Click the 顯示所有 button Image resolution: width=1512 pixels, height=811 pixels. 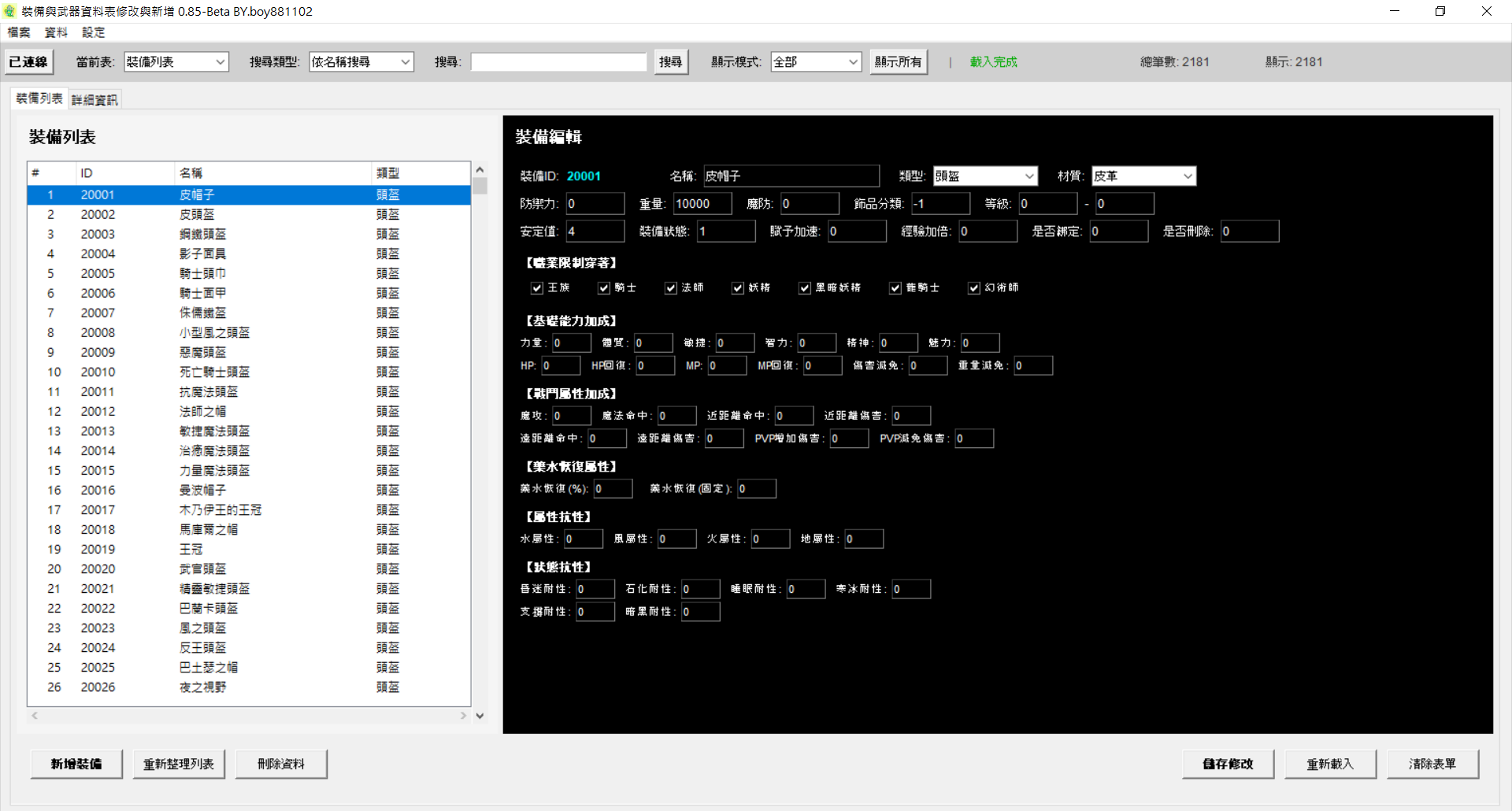(899, 61)
